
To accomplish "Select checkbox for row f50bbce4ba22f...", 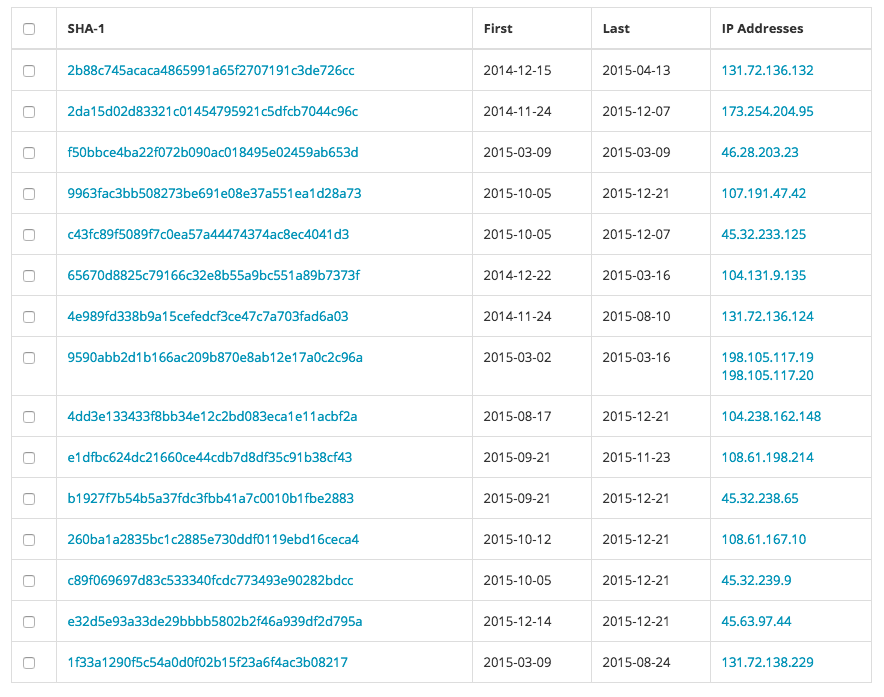I will 29,153.
